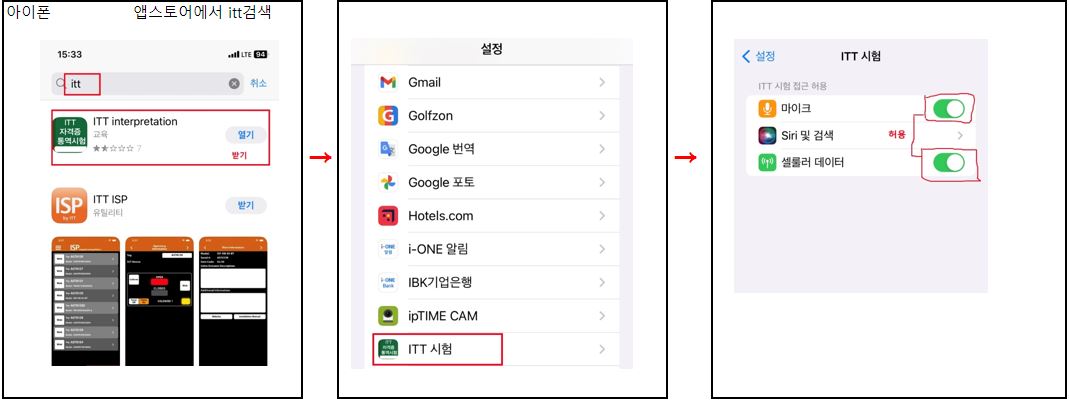The width and height of the screenshot is (1069, 400).
Task: Tap the Google 포토 pinwheel icon
Action: point(387,183)
